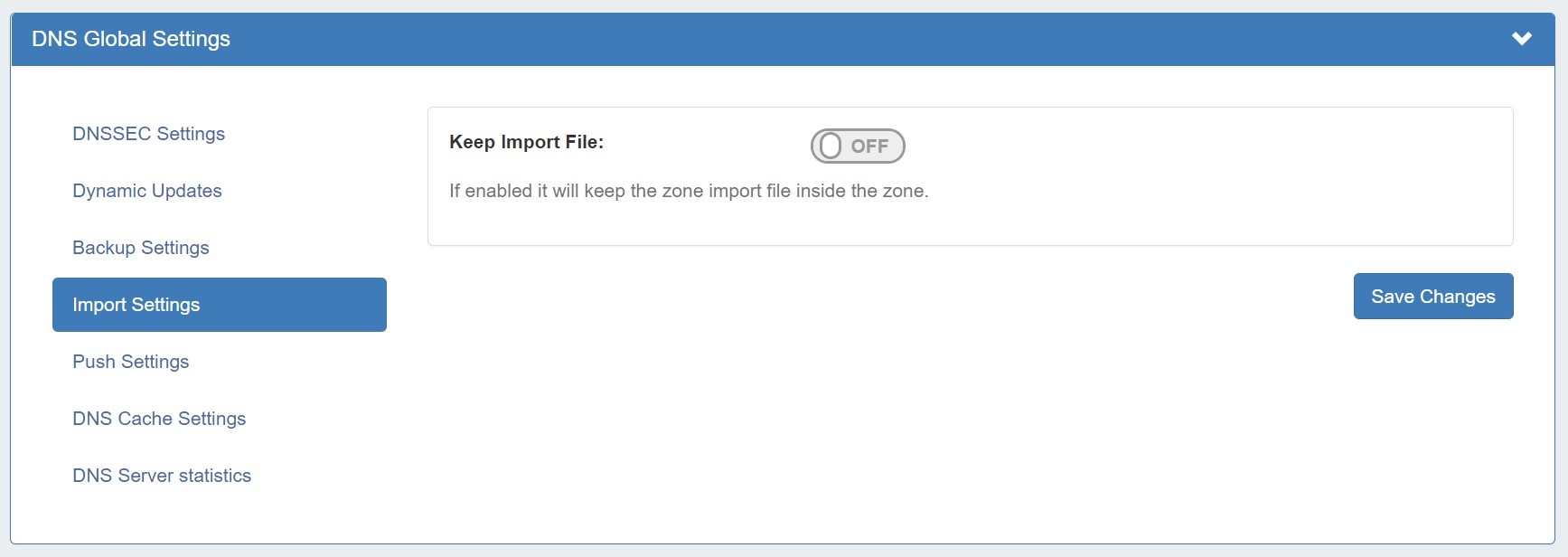Switch to Push Settings

(x=131, y=362)
